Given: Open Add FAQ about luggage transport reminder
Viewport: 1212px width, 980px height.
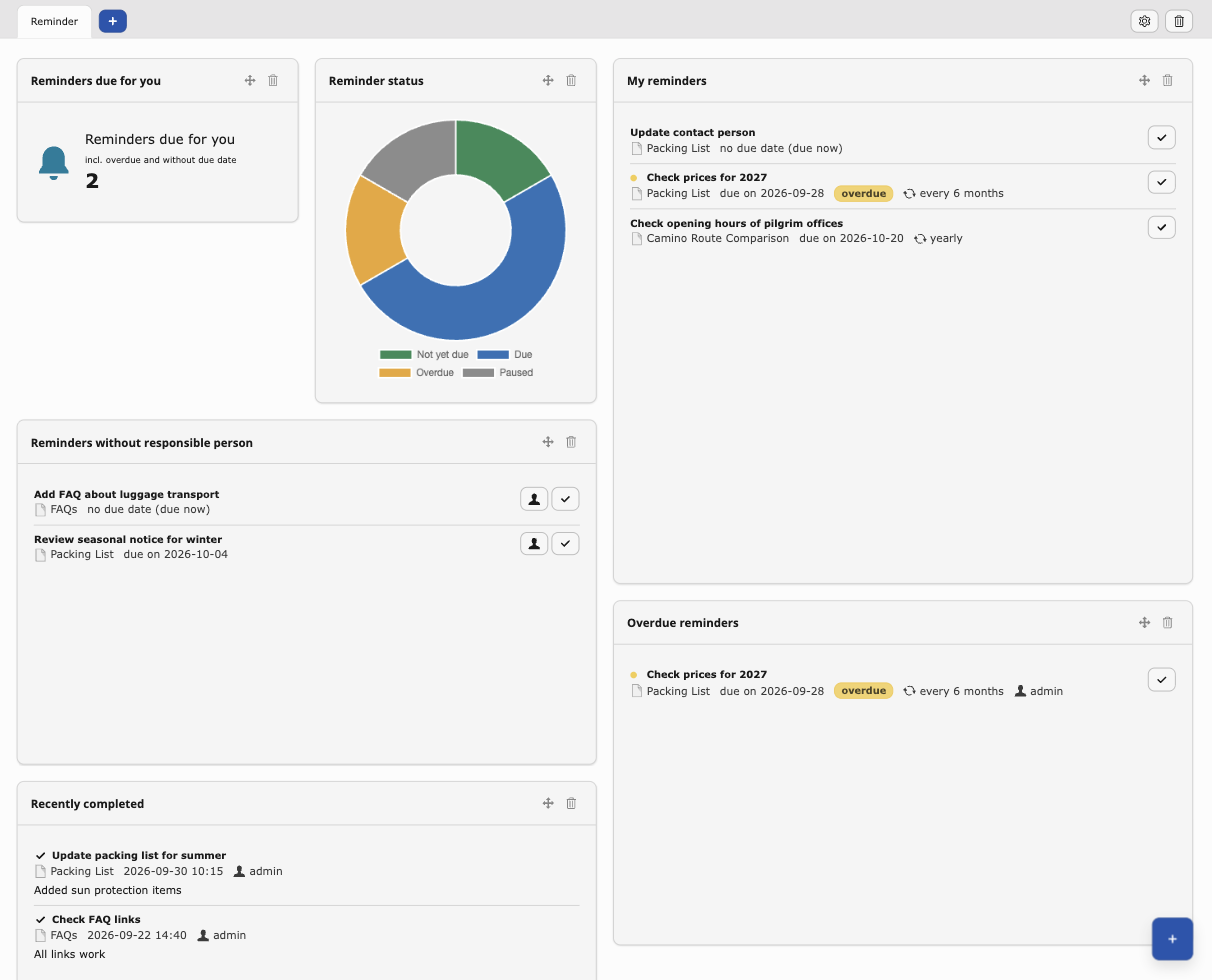Looking at the screenshot, I should click(126, 494).
